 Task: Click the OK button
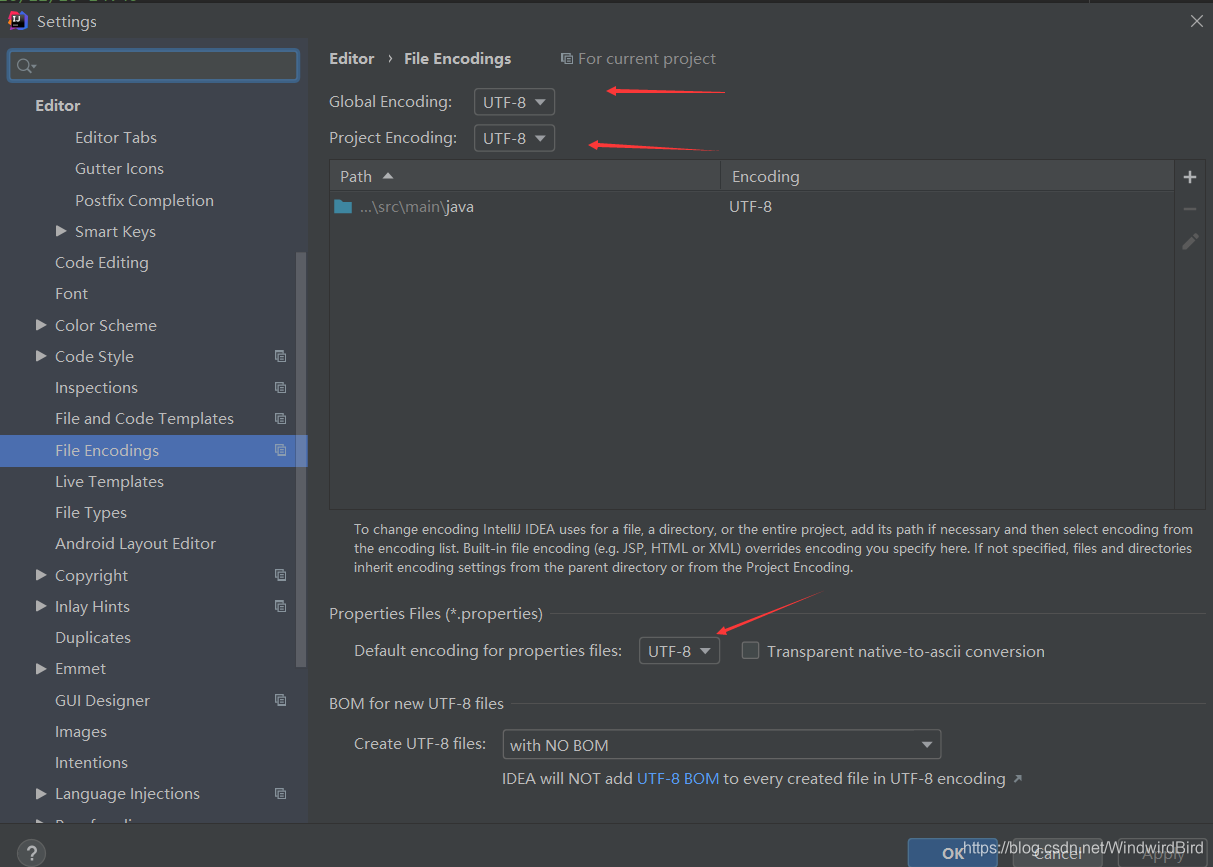pos(952,853)
